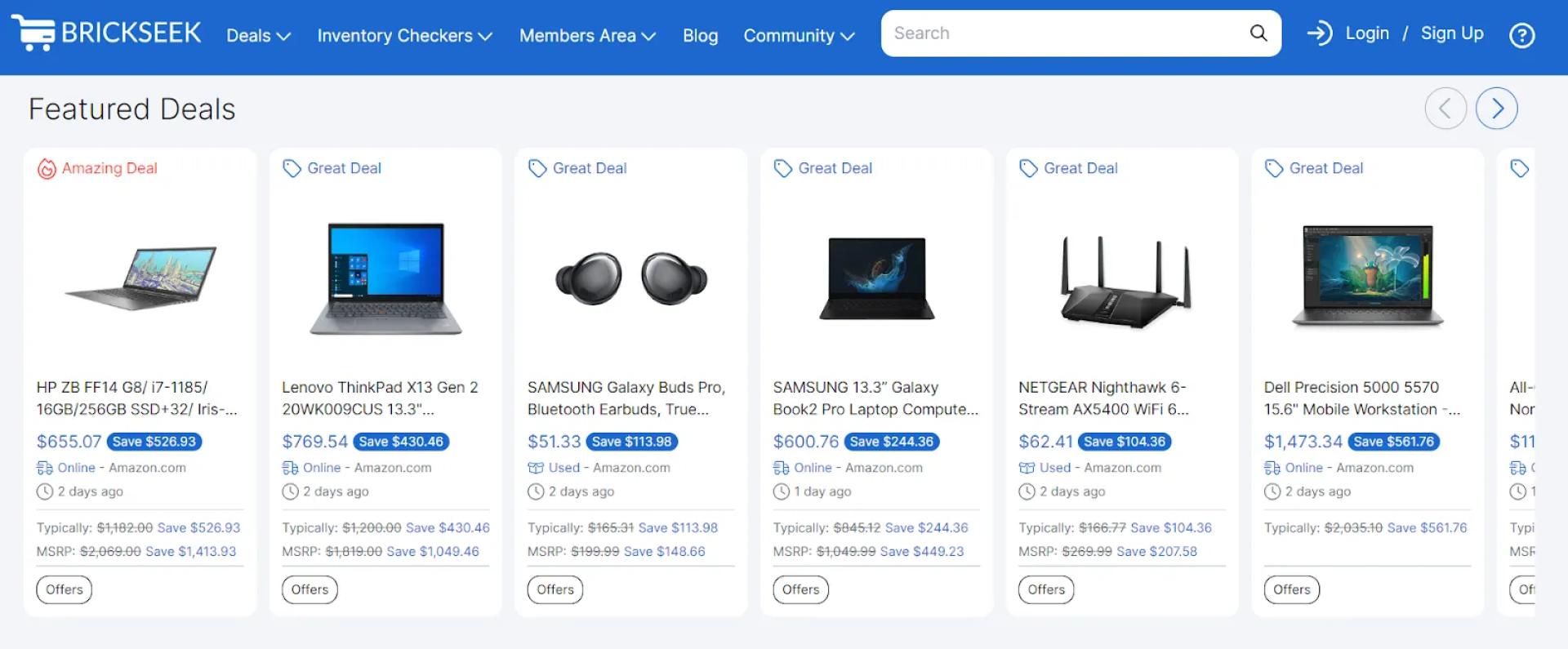Click the online truck icon on Lenovo card
Screen dimensions: 1568x649
pos(291,468)
